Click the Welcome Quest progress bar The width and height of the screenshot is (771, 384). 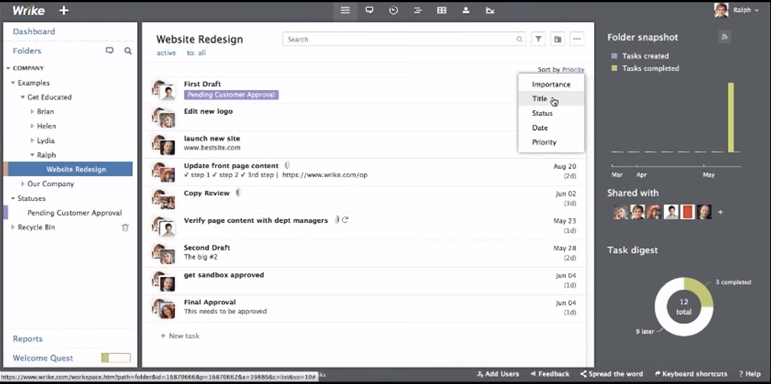pyautogui.click(x=116, y=358)
